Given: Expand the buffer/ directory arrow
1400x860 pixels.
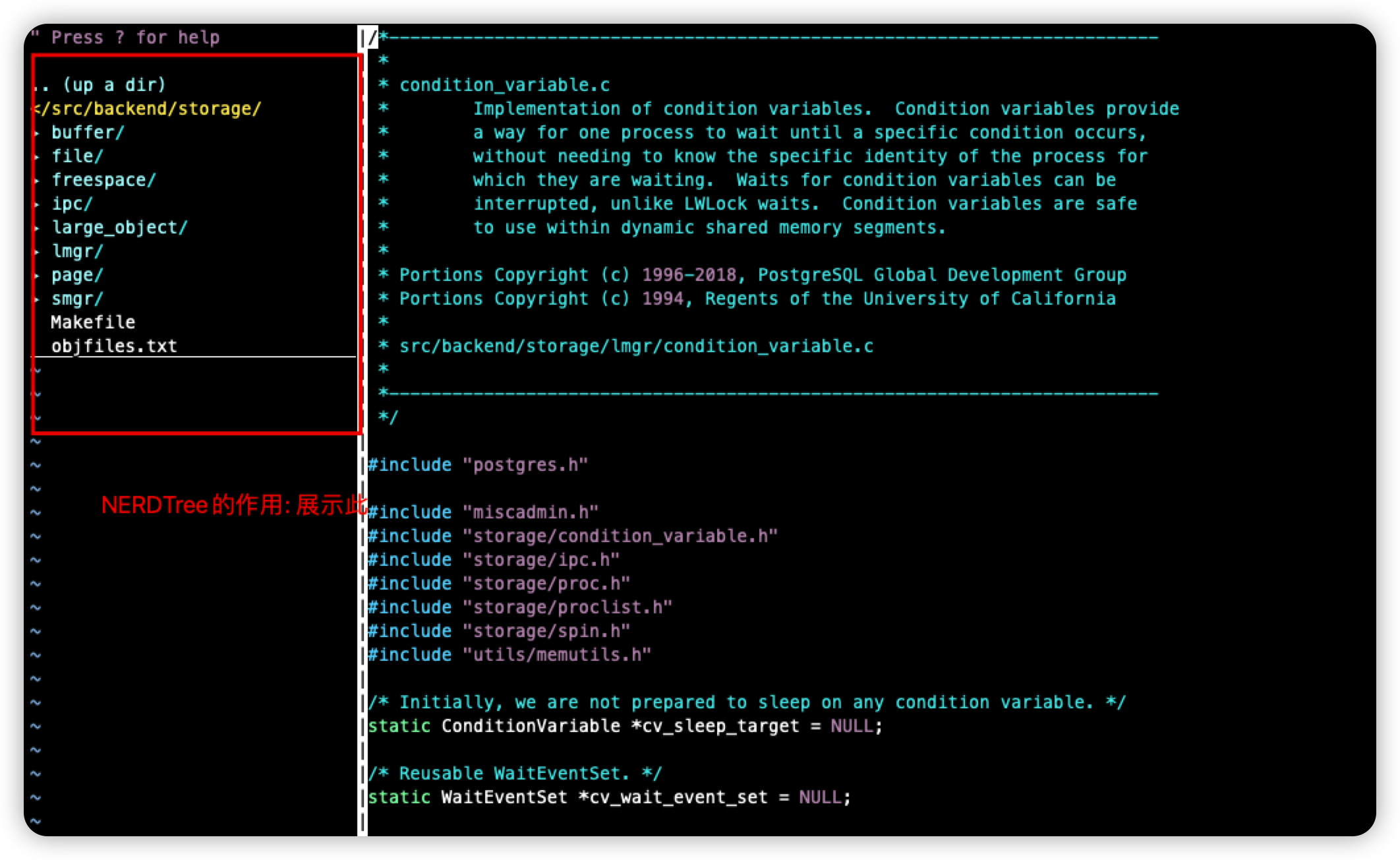Looking at the screenshot, I should [x=38, y=133].
